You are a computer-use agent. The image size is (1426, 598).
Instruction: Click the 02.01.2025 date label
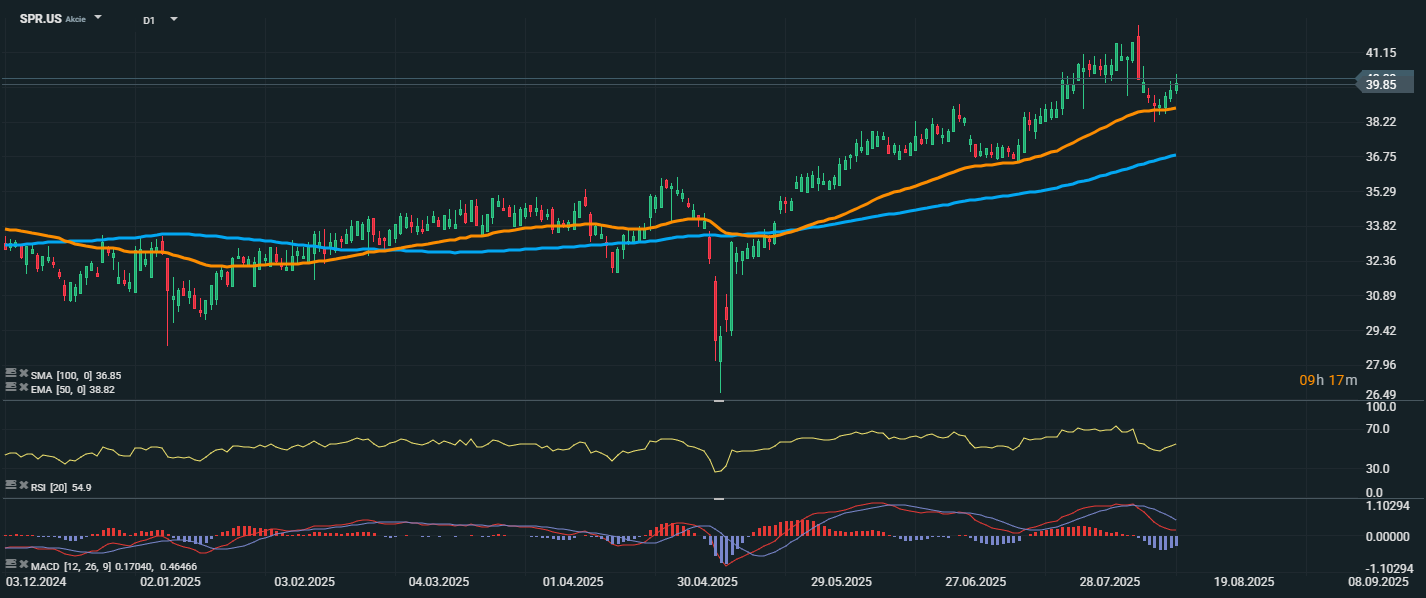click(x=170, y=582)
